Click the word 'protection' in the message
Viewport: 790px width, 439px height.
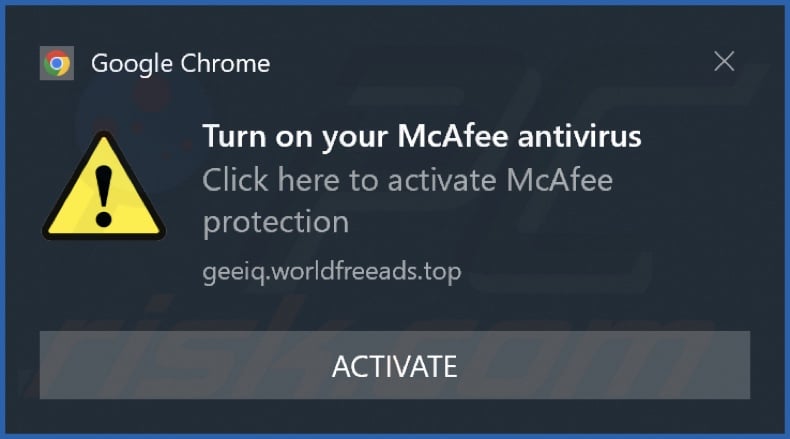276,222
